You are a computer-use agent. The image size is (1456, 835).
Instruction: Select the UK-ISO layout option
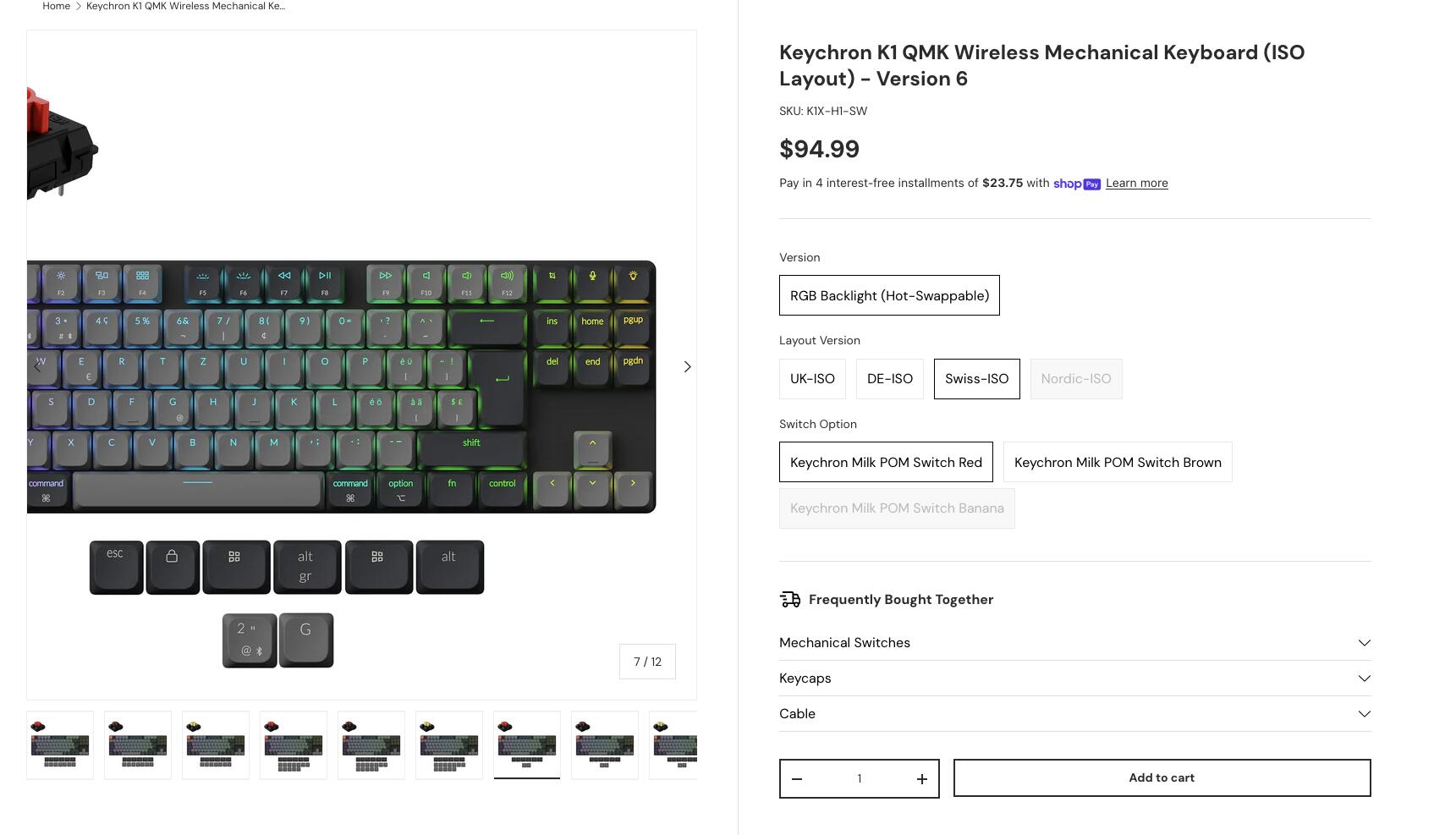click(x=812, y=379)
